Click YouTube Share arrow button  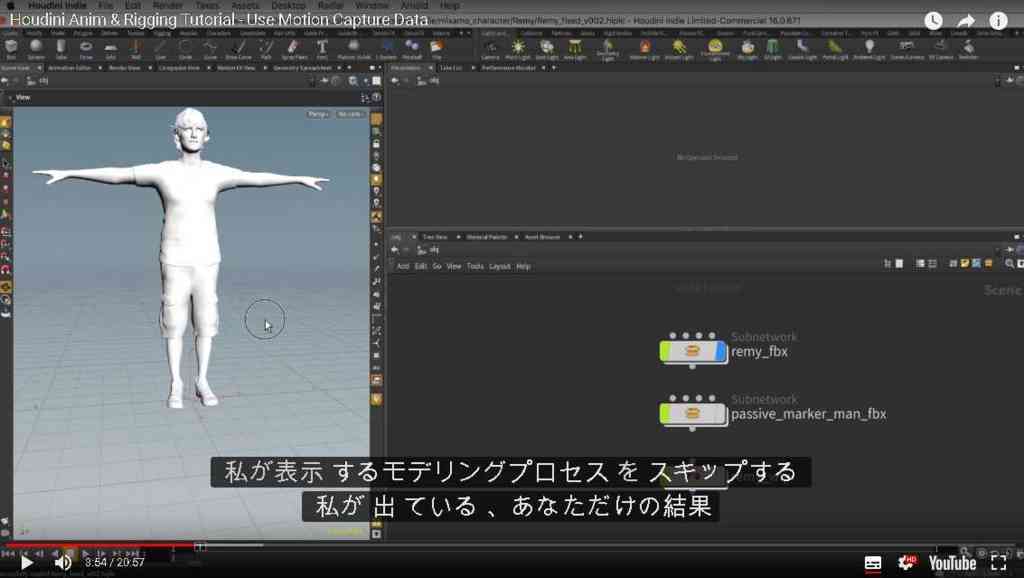[x=966, y=21]
